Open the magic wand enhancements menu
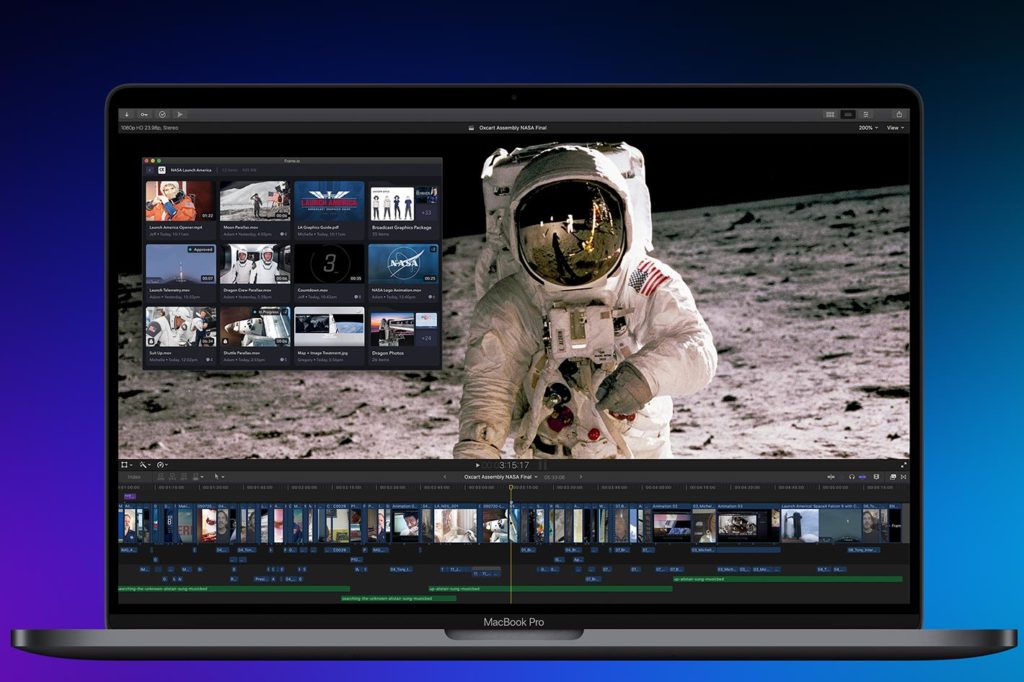 coord(144,465)
